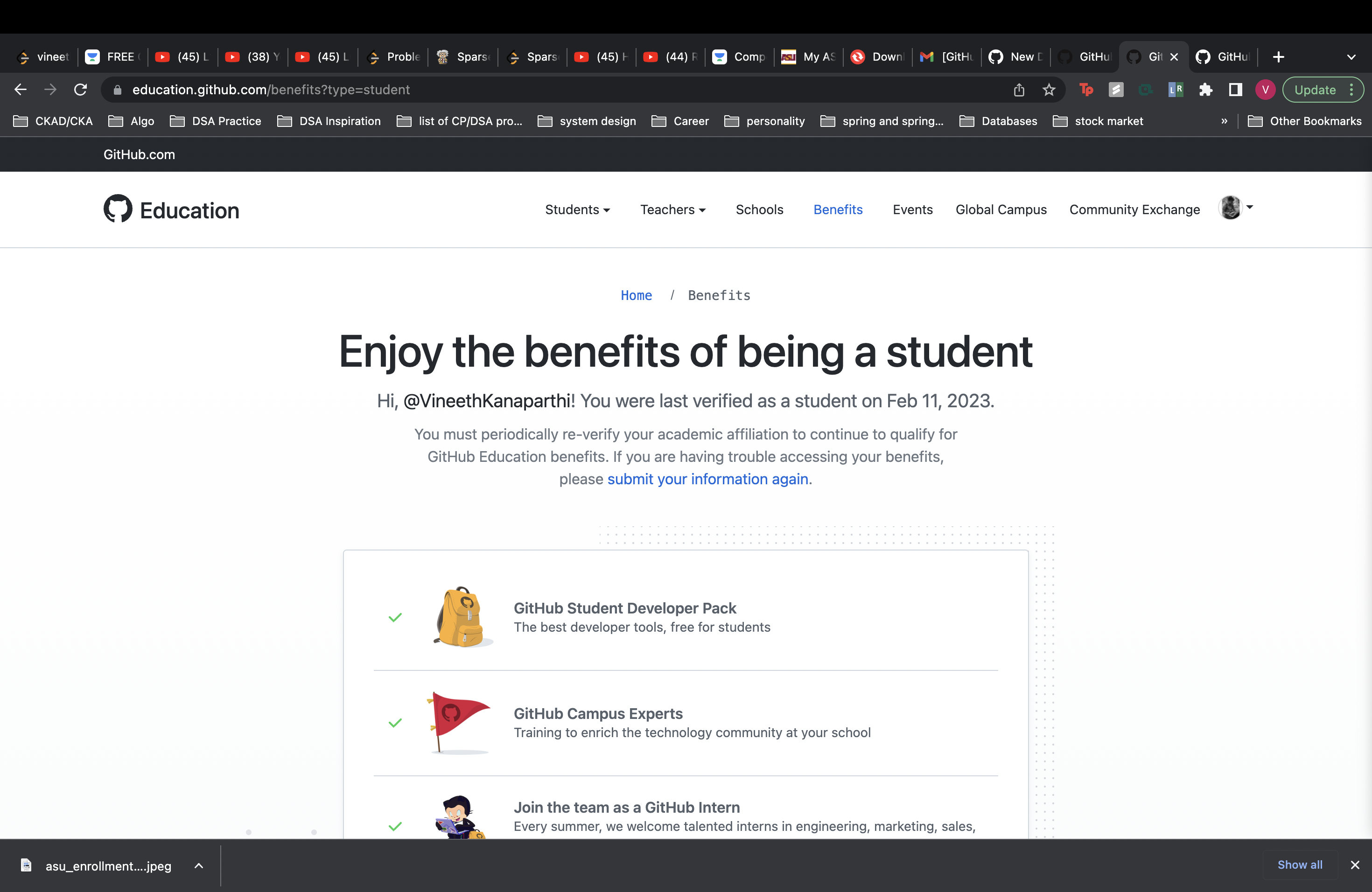Open the browser Extensions puzzle icon
The image size is (1372, 892).
(x=1205, y=90)
